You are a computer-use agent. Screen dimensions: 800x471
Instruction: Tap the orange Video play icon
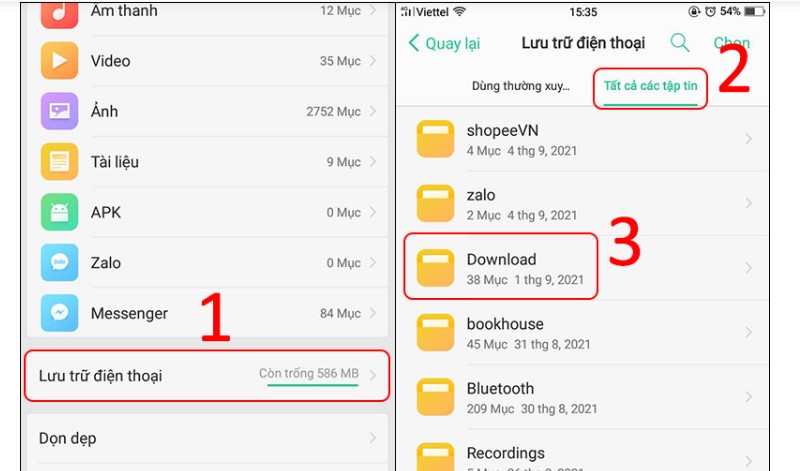click(x=60, y=61)
